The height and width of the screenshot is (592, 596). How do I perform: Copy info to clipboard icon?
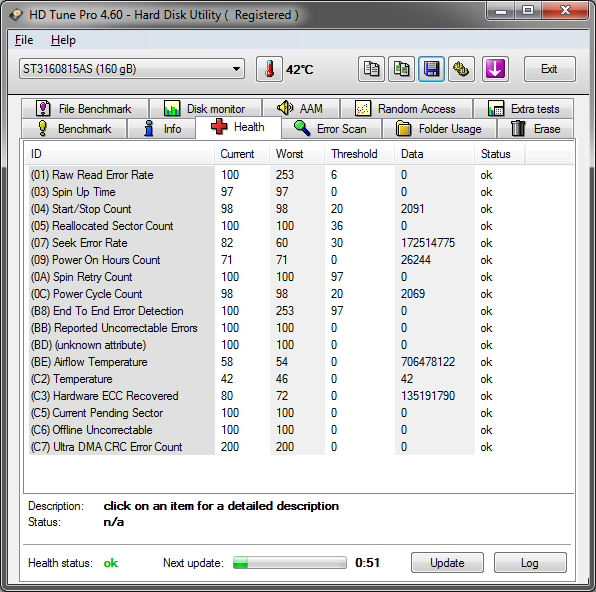click(x=371, y=69)
